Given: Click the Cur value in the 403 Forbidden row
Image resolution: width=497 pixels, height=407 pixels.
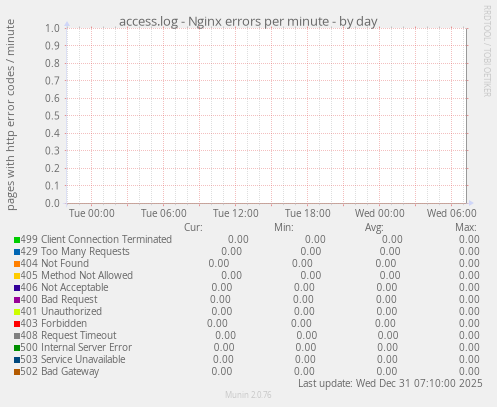Looking at the screenshot, I should (x=217, y=323).
